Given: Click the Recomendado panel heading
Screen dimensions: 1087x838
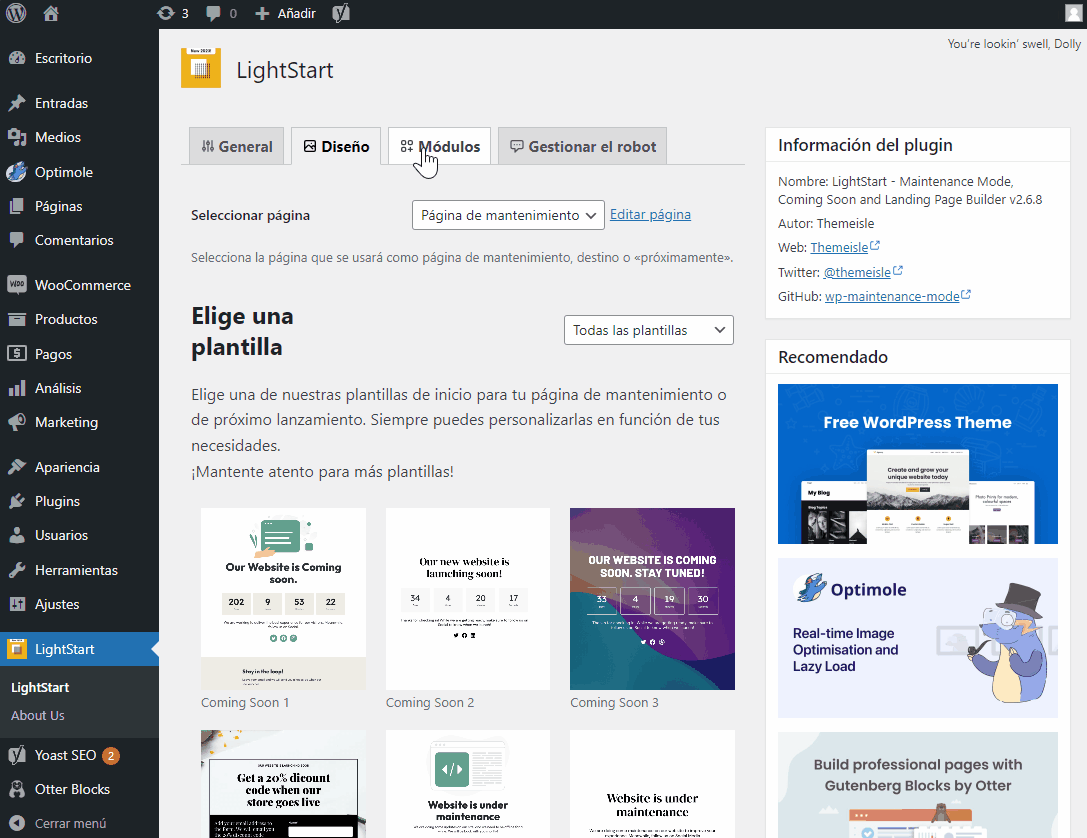Looking at the screenshot, I should point(833,357).
